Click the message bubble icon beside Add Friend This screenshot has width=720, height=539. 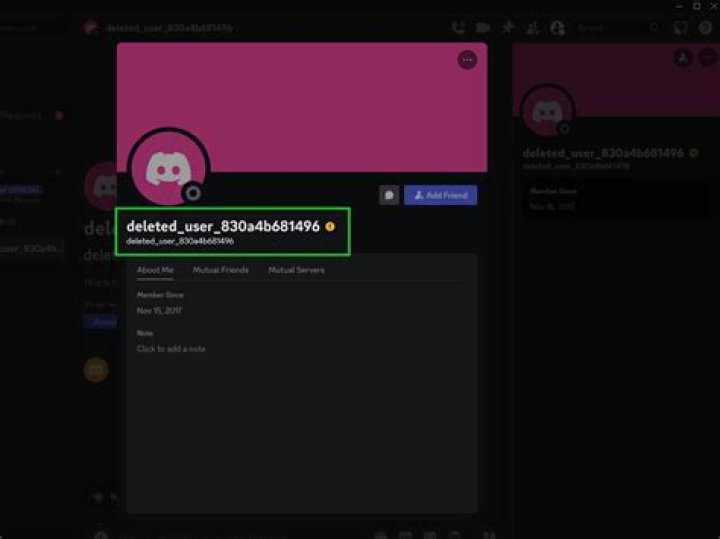389,195
